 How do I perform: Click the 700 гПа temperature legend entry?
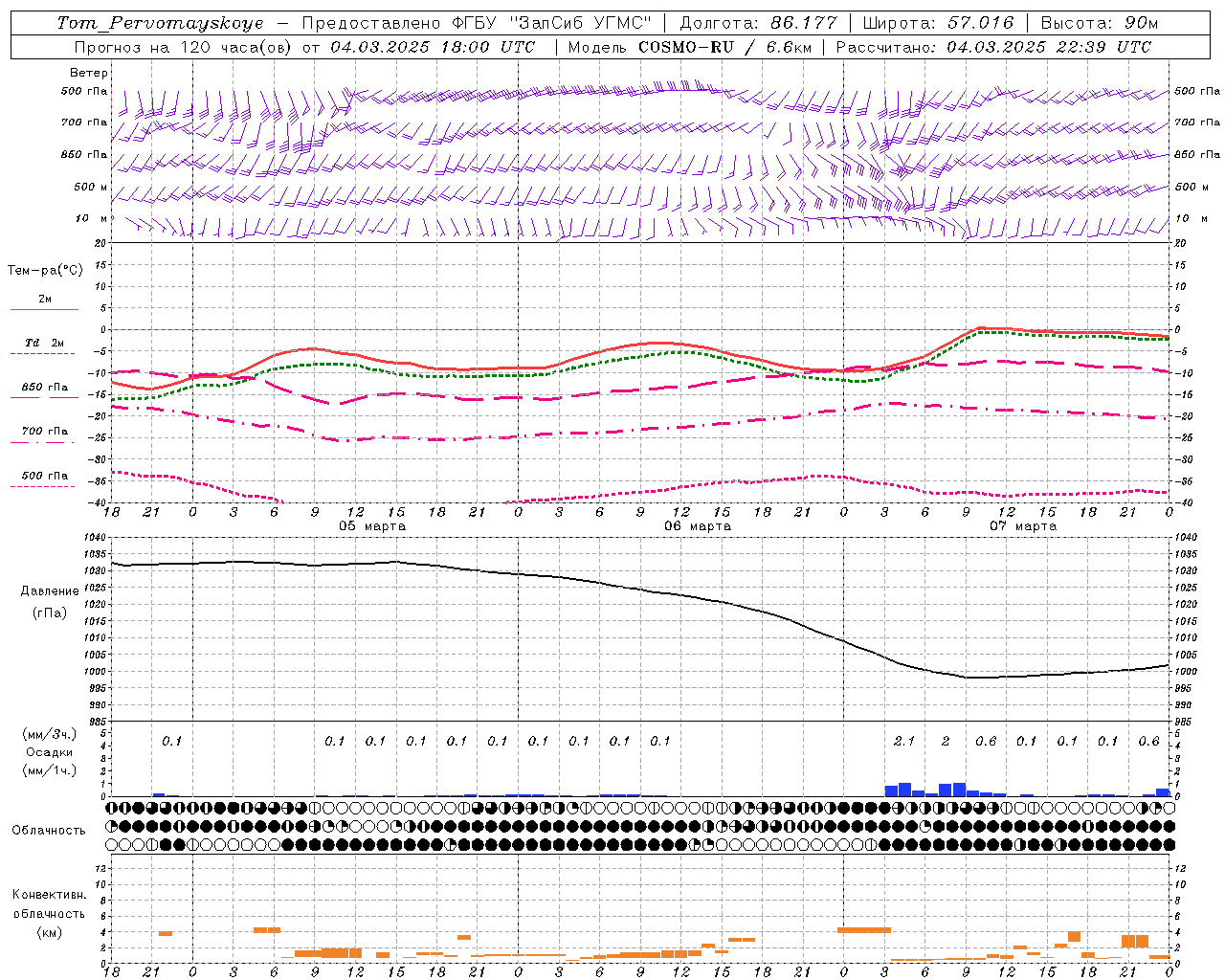tap(44, 432)
